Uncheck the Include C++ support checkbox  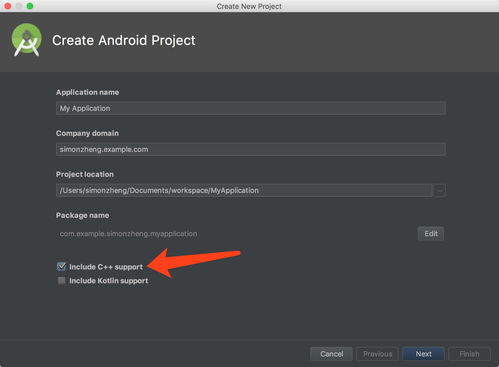[61, 266]
